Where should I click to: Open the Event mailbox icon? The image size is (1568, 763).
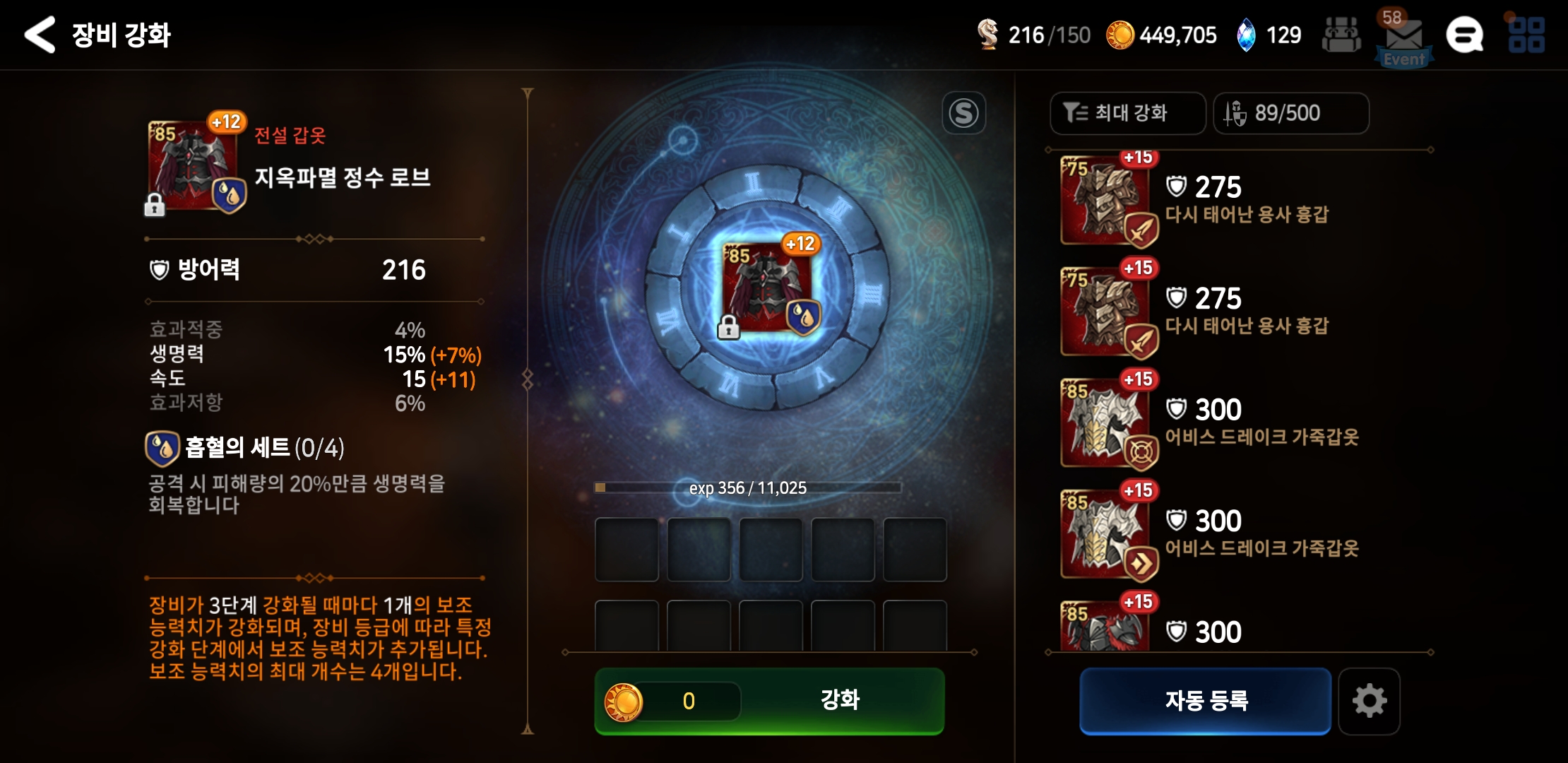click(1404, 38)
